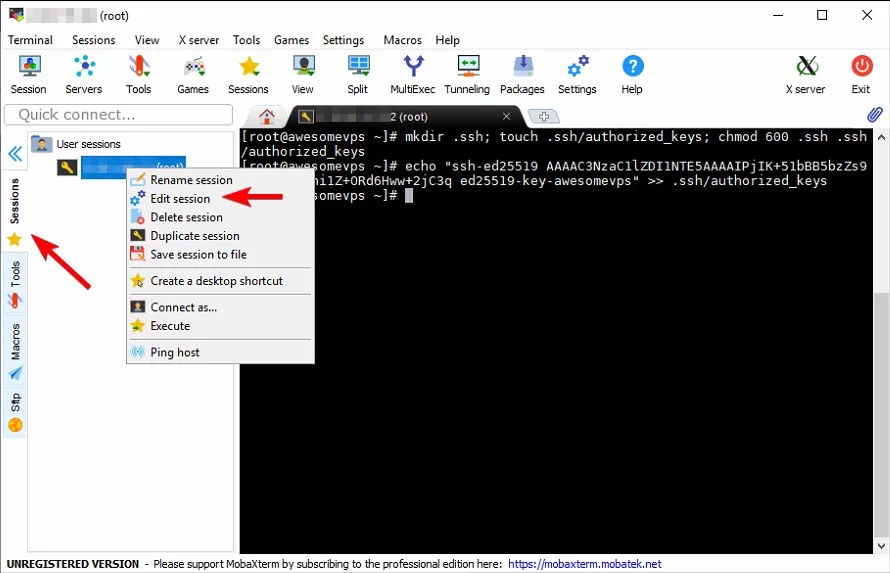Screen dimensions: 890x573
Task: Click the Sessions star toolbar icon
Action: coord(248,74)
